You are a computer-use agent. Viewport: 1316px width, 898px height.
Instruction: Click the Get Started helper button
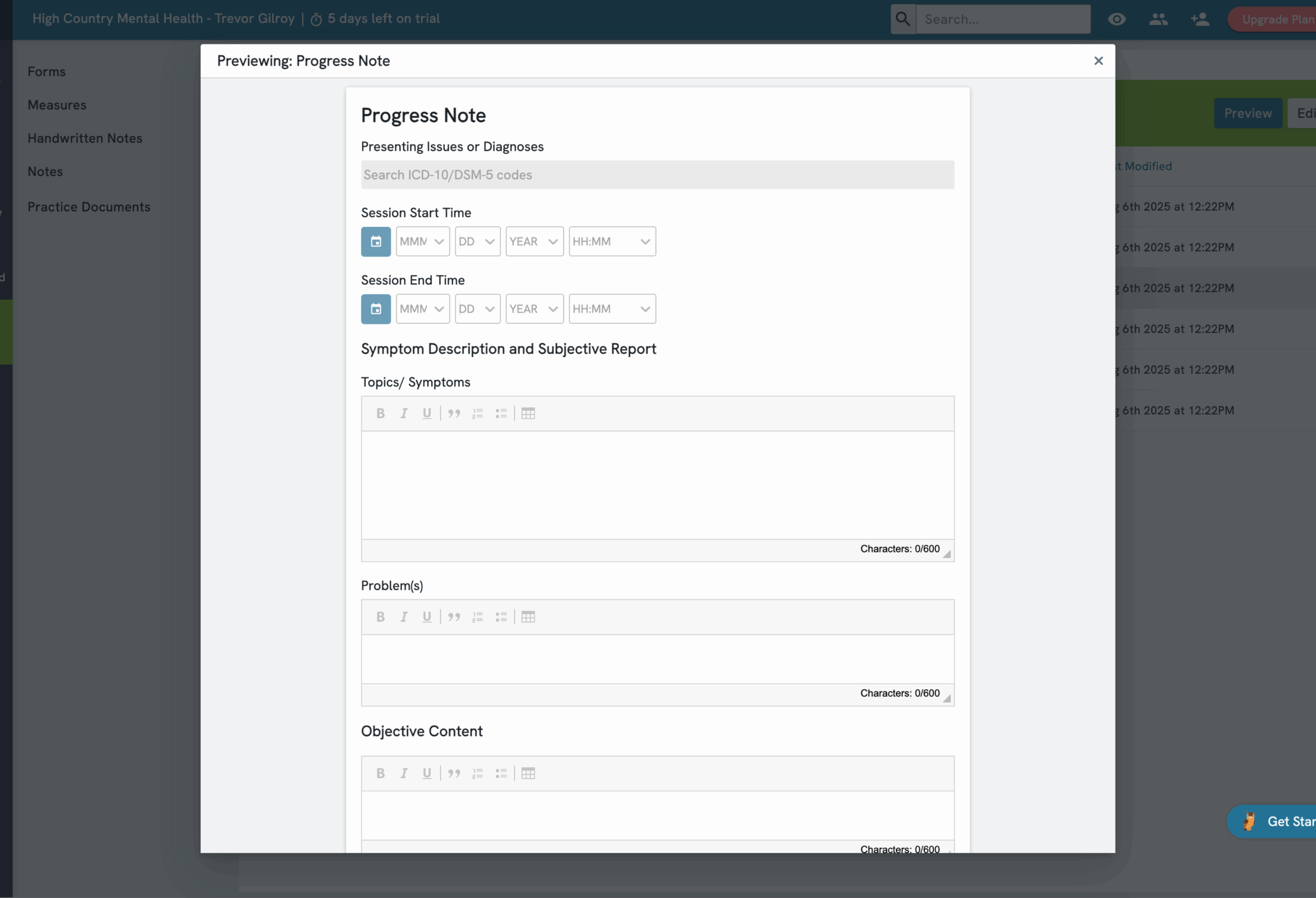click(1272, 821)
